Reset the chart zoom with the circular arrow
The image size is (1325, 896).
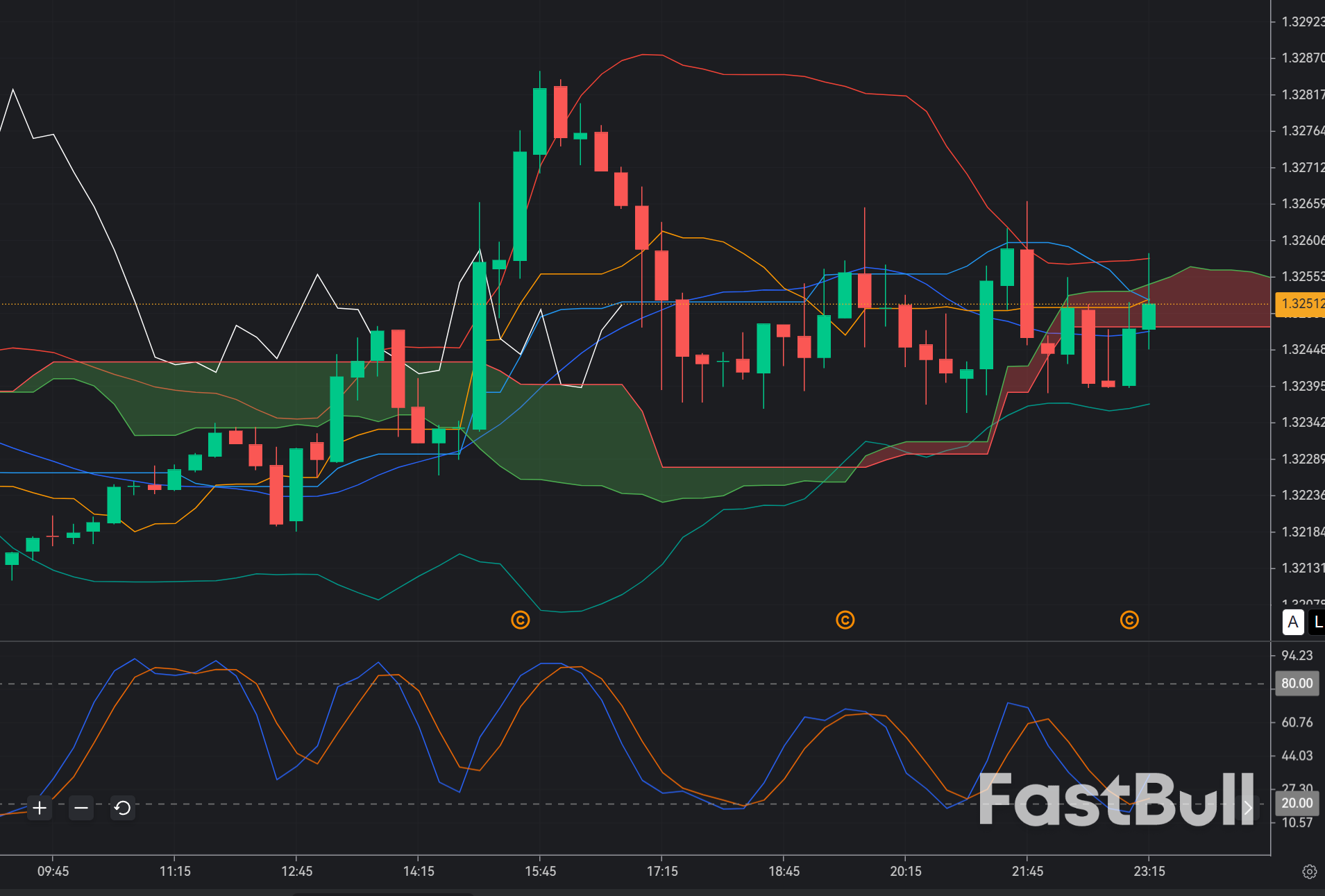[123, 808]
